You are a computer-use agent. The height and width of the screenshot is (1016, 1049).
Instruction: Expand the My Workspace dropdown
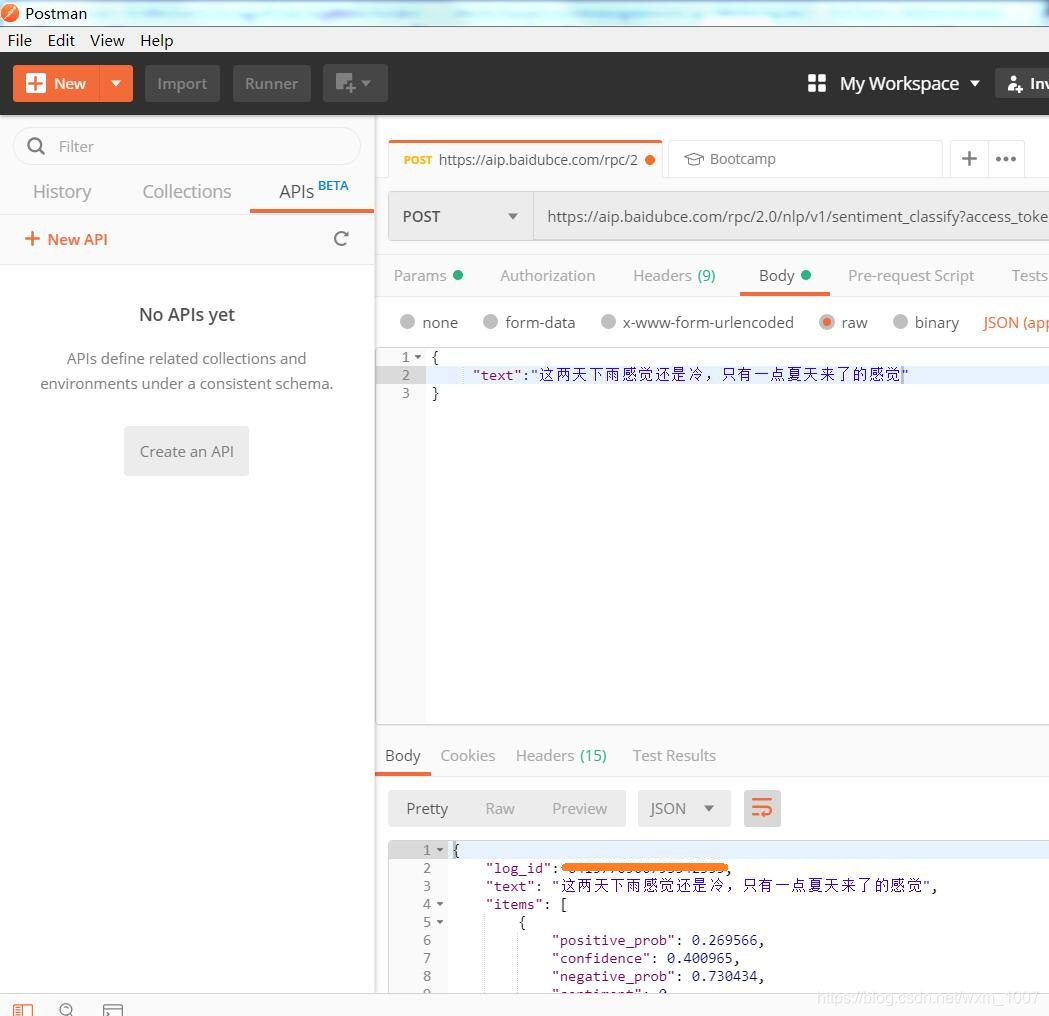pyautogui.click(x=909, y=84)
